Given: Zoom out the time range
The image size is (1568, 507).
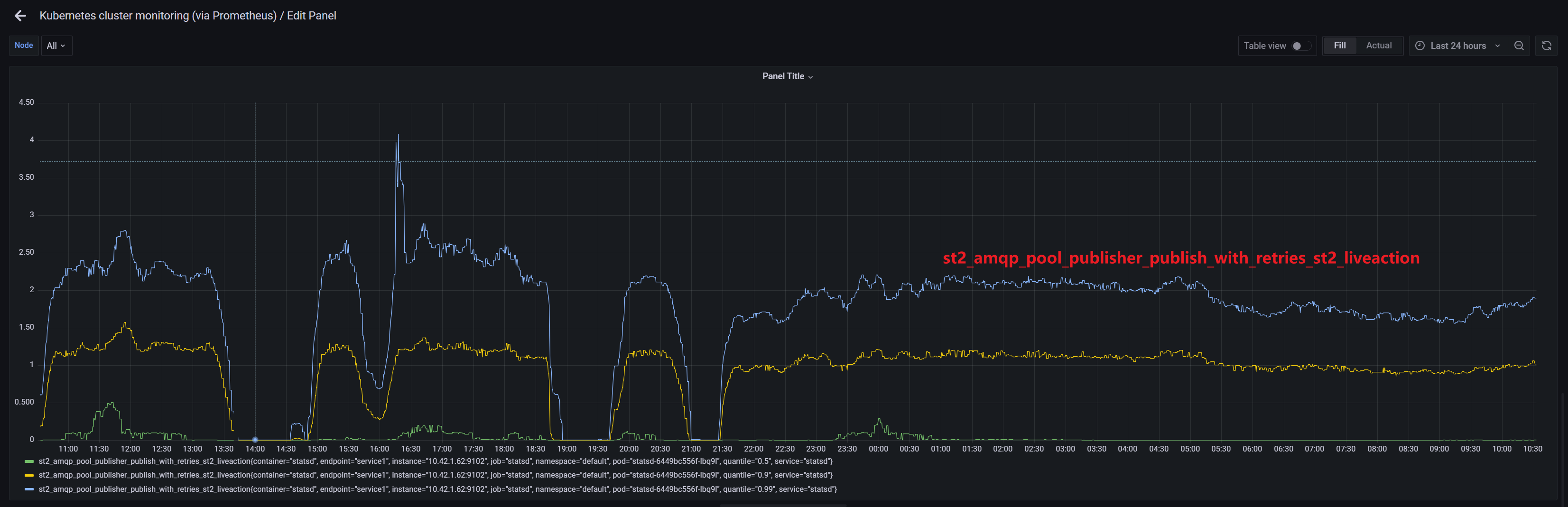Looking at the screenshot, I should click(x=1519, y=45).
